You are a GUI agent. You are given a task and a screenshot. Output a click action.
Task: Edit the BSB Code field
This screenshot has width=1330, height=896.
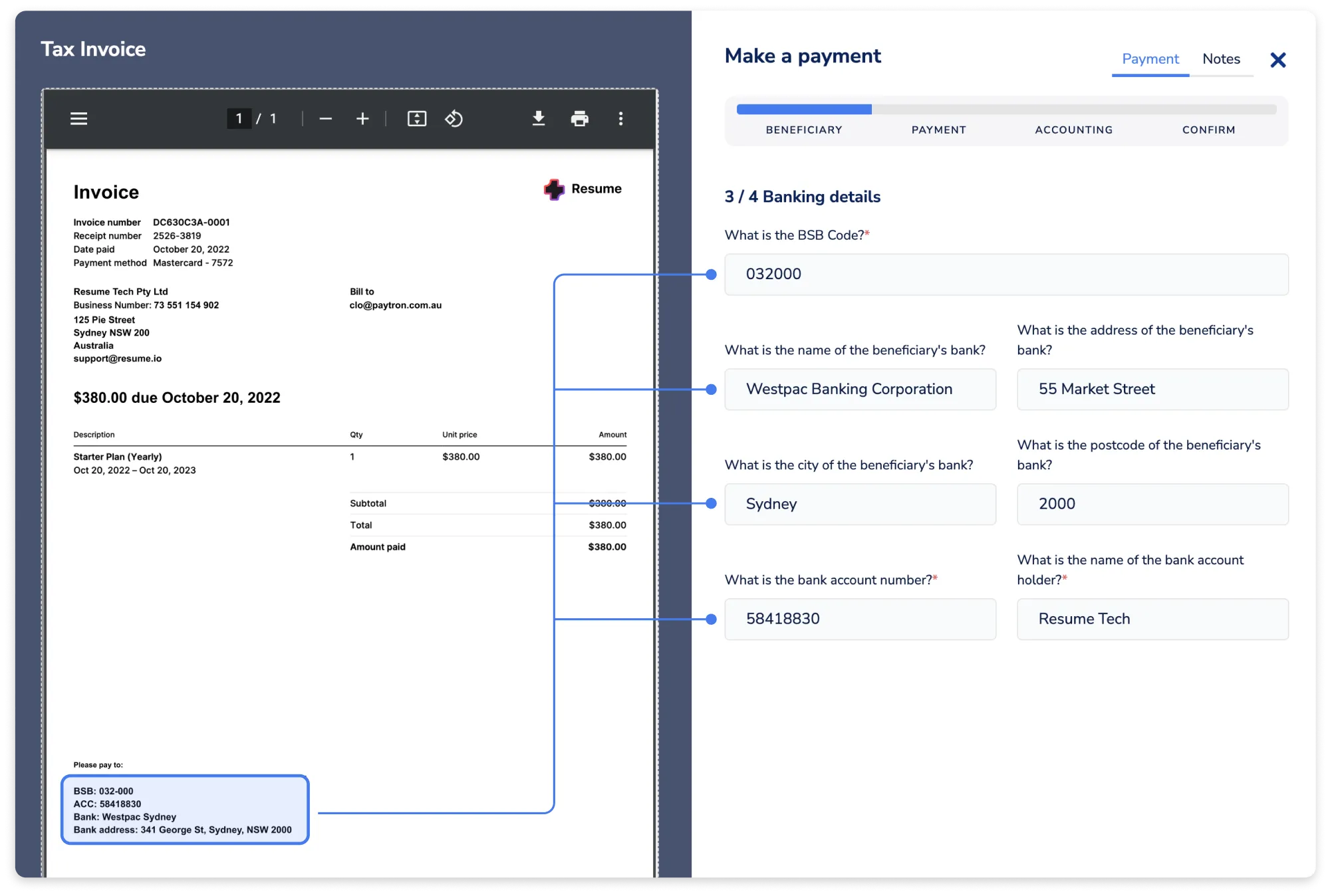point(1005,275)
